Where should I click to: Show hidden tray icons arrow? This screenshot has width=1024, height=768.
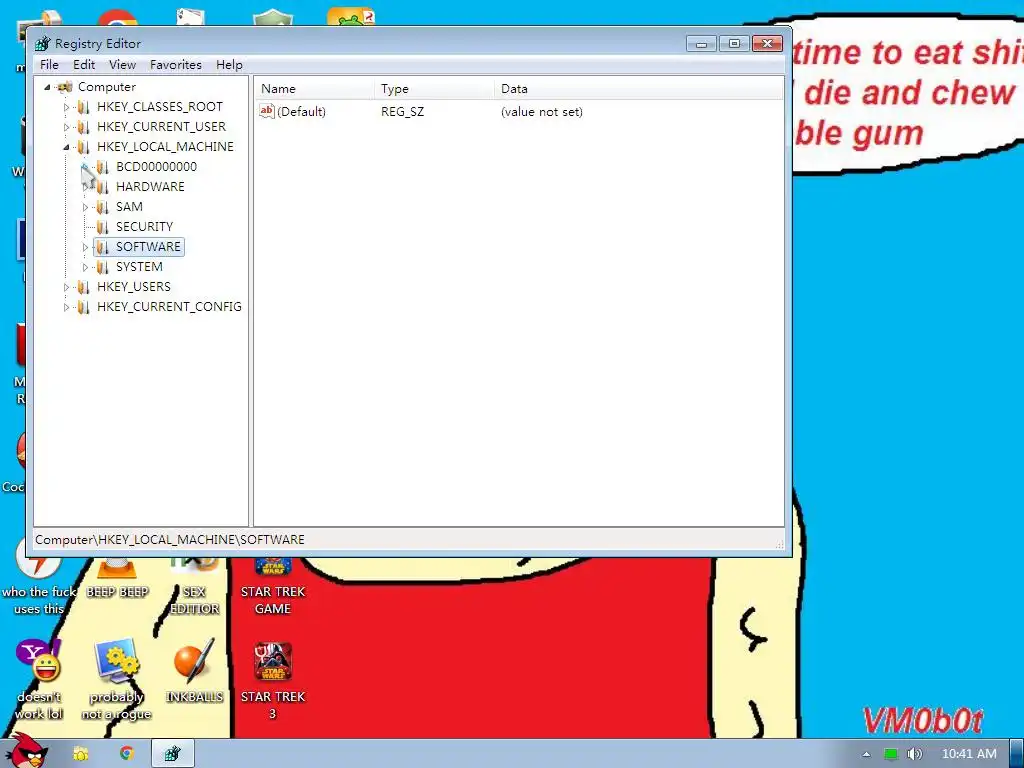point(867,754)
